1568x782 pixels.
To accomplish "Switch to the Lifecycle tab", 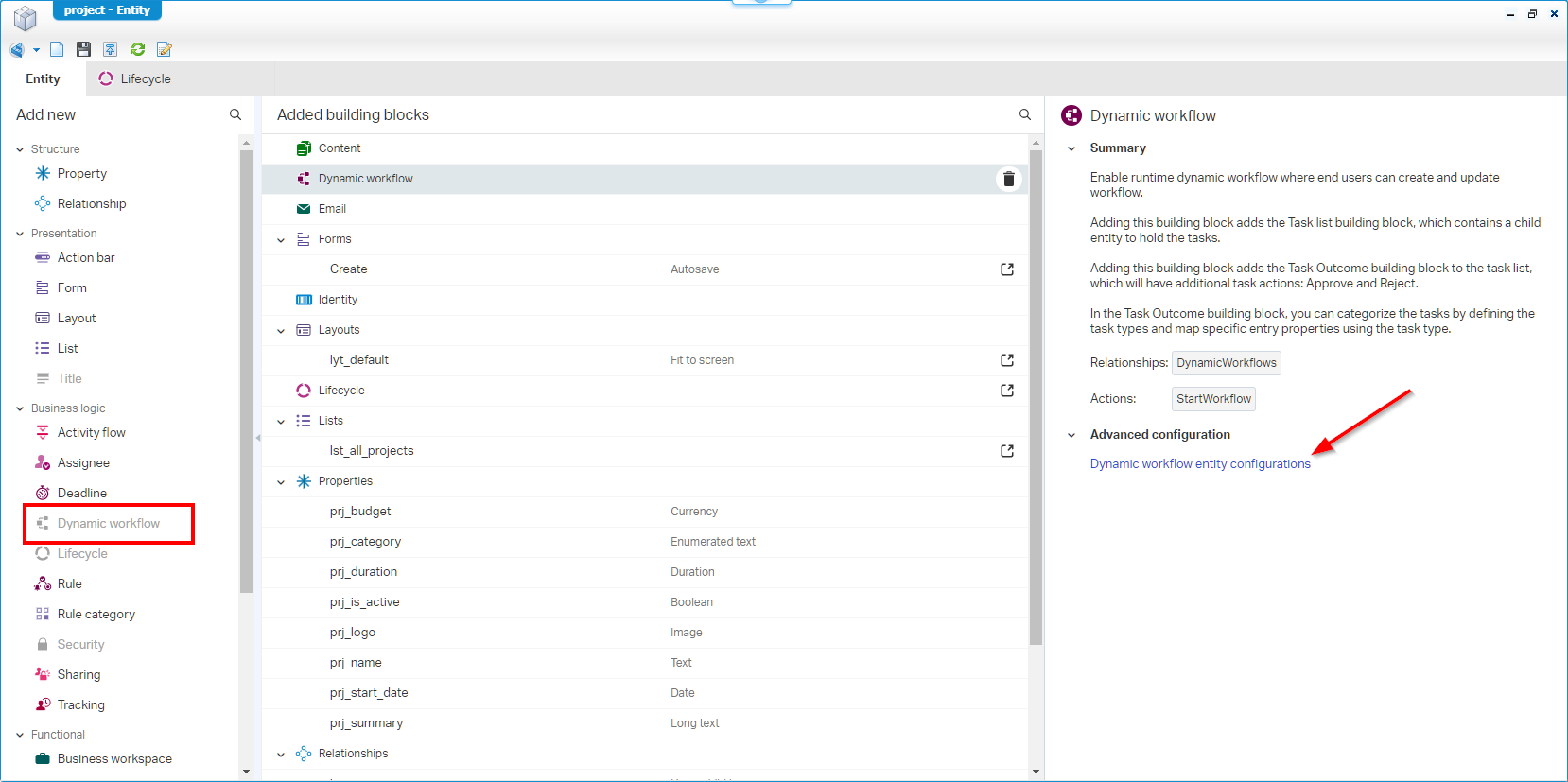I will (135, 78).
